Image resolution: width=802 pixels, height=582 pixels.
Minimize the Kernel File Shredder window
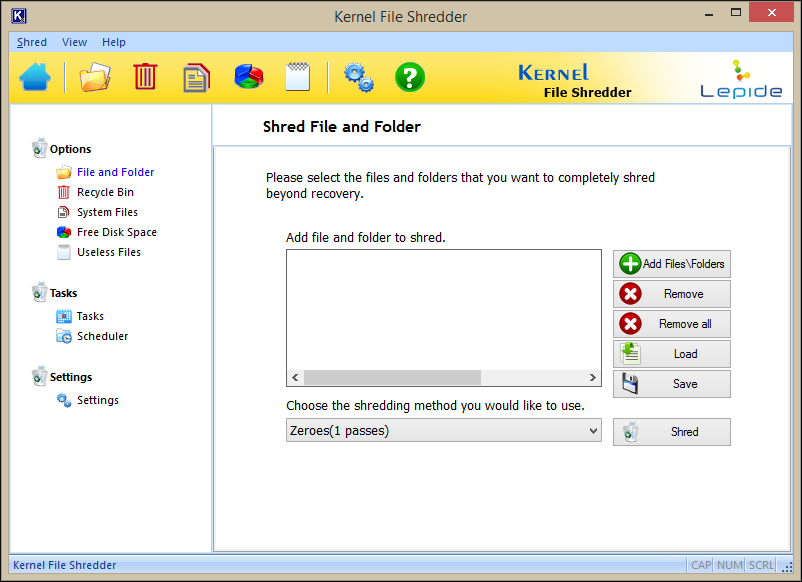(709, 14)
